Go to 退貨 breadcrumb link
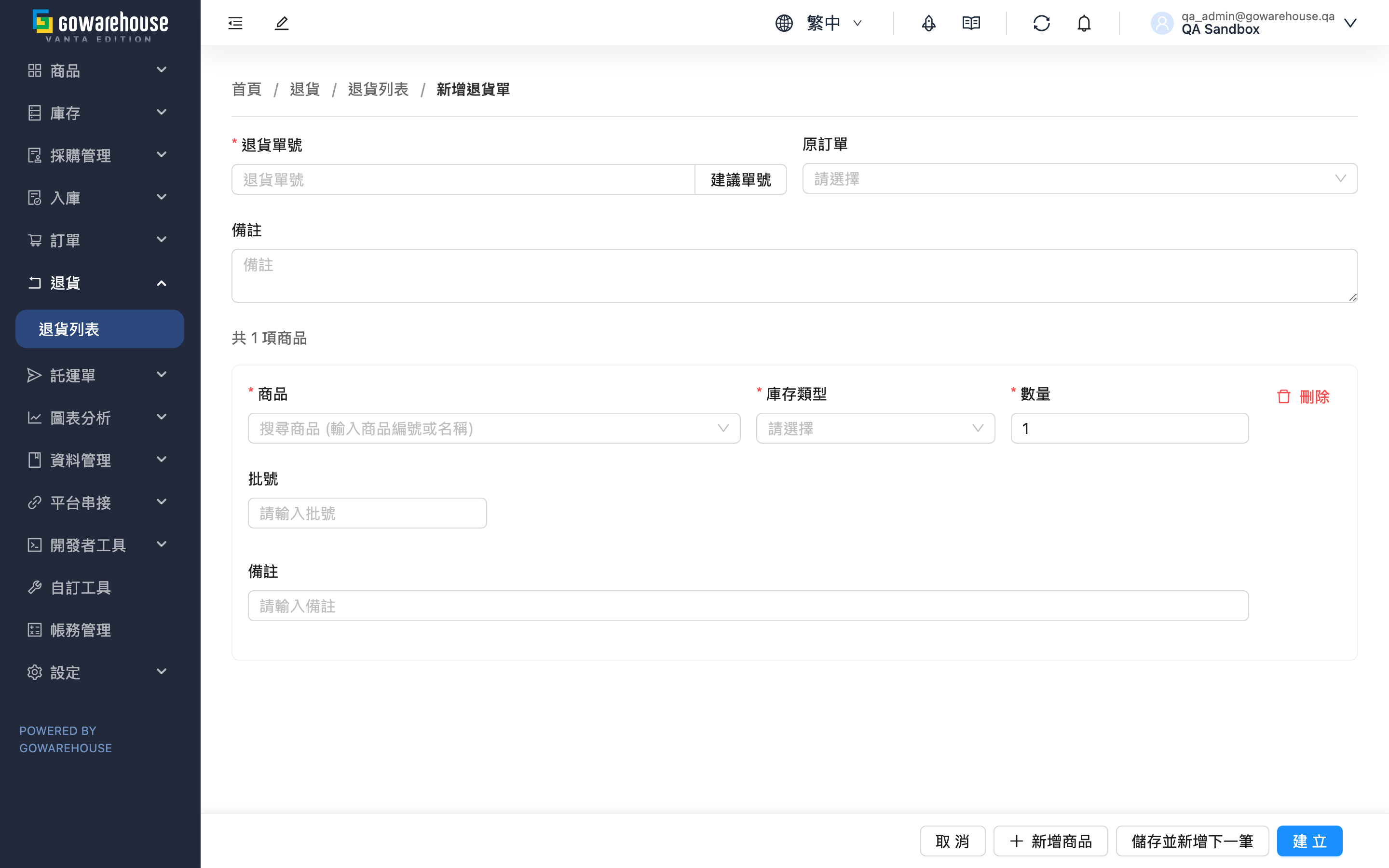The image size is (1389, 868). (305, 89)
